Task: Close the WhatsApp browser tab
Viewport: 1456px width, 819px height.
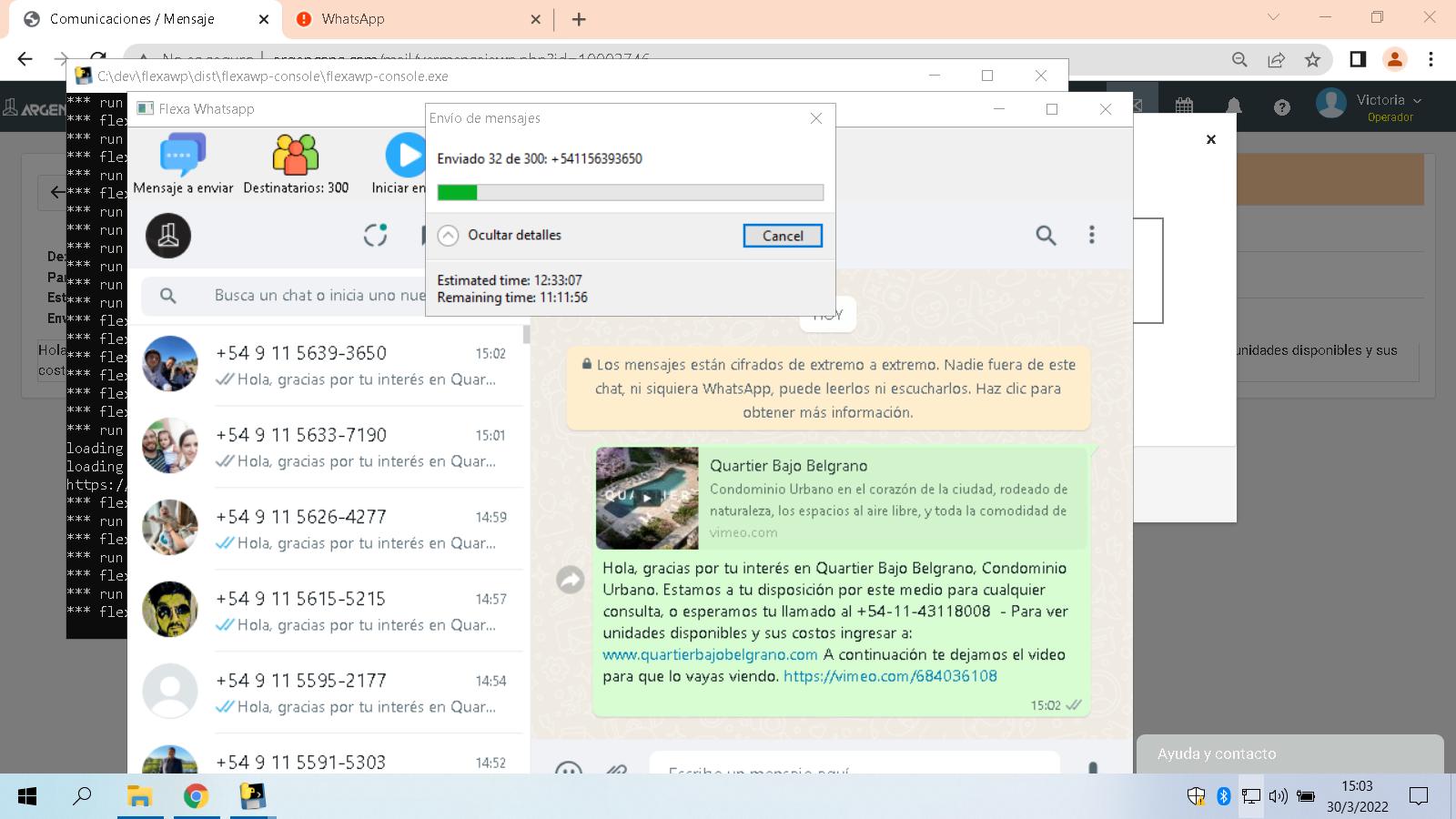Action: 535,19
